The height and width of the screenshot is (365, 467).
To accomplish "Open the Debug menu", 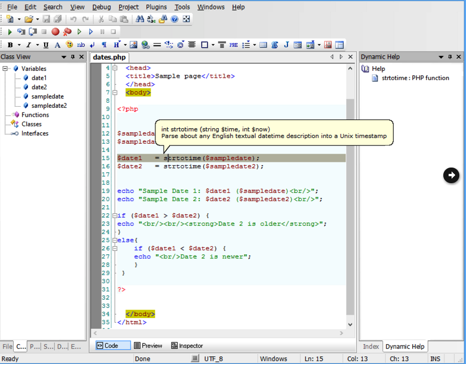I will 101,7.
